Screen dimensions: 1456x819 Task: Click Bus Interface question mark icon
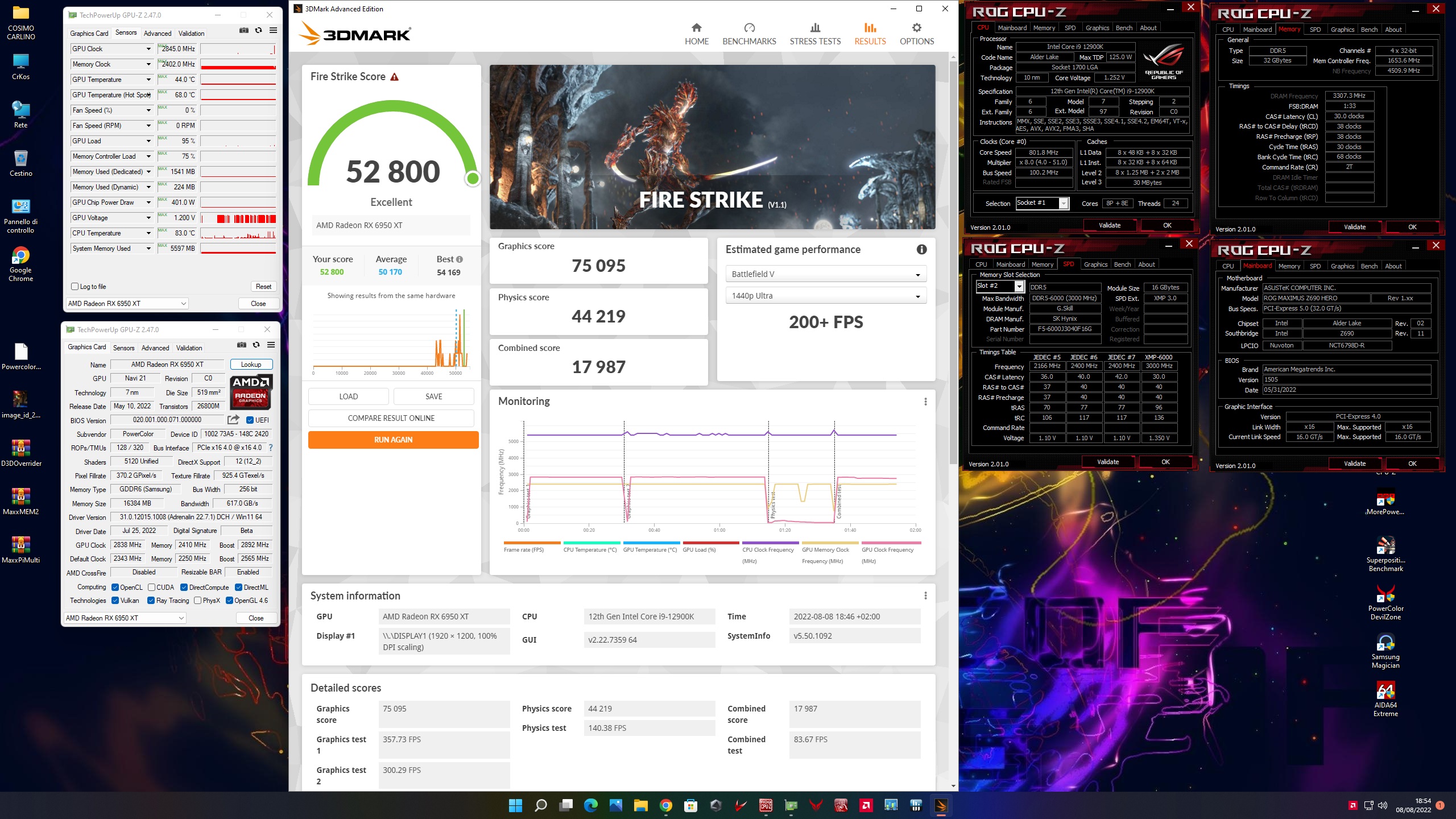pyautogui.click(x=271, y=448)
